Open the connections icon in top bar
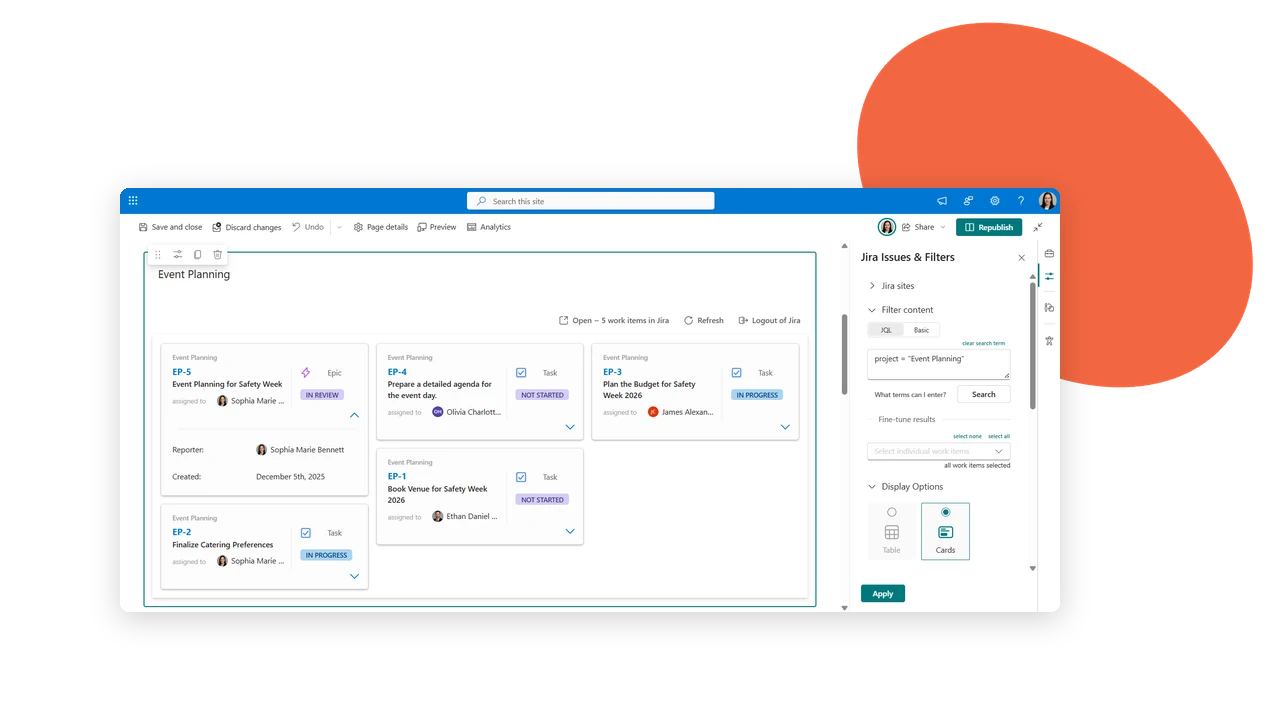 tap(968, 201)
